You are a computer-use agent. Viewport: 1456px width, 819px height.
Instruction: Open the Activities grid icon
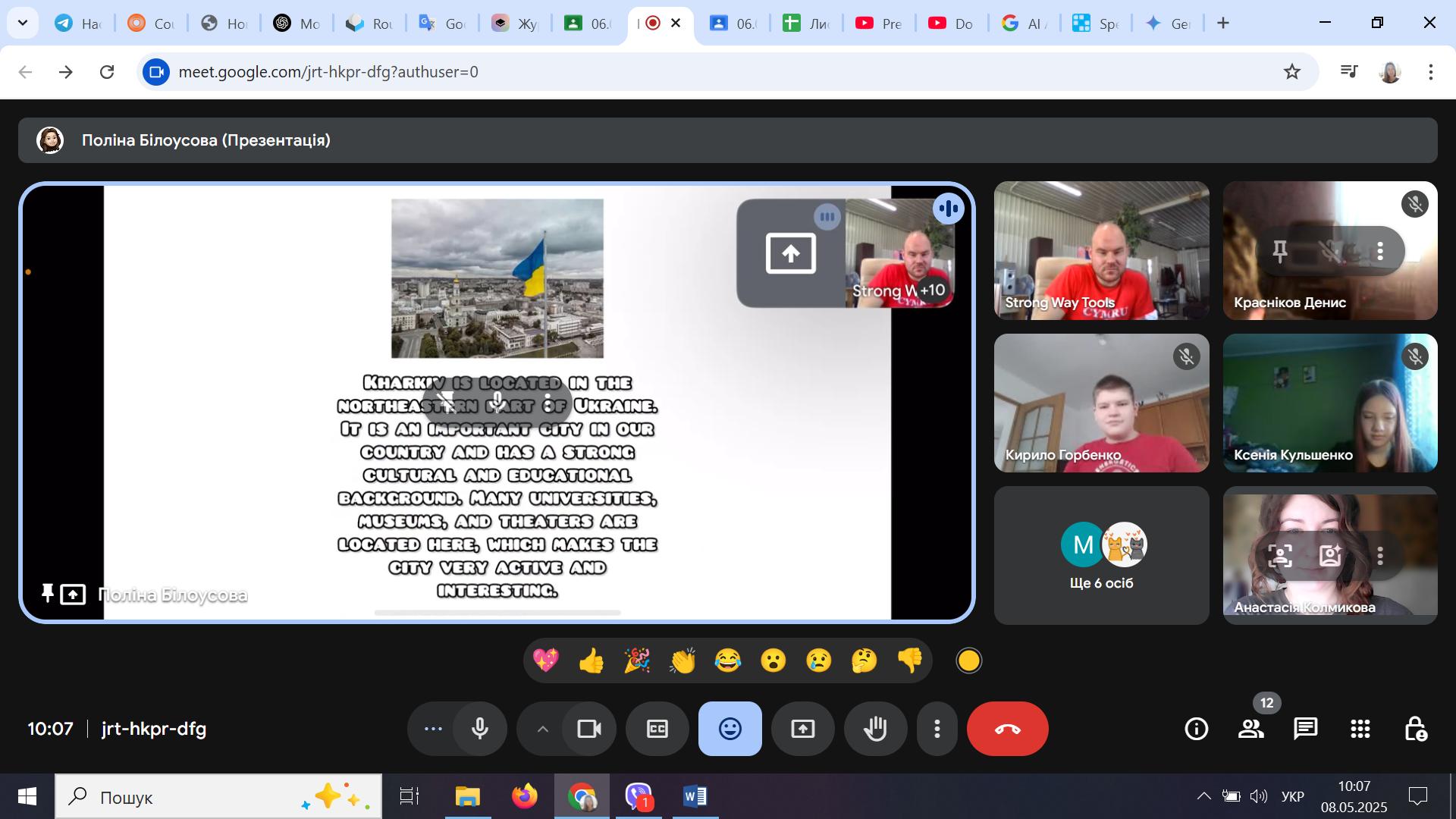point(1360,729)
